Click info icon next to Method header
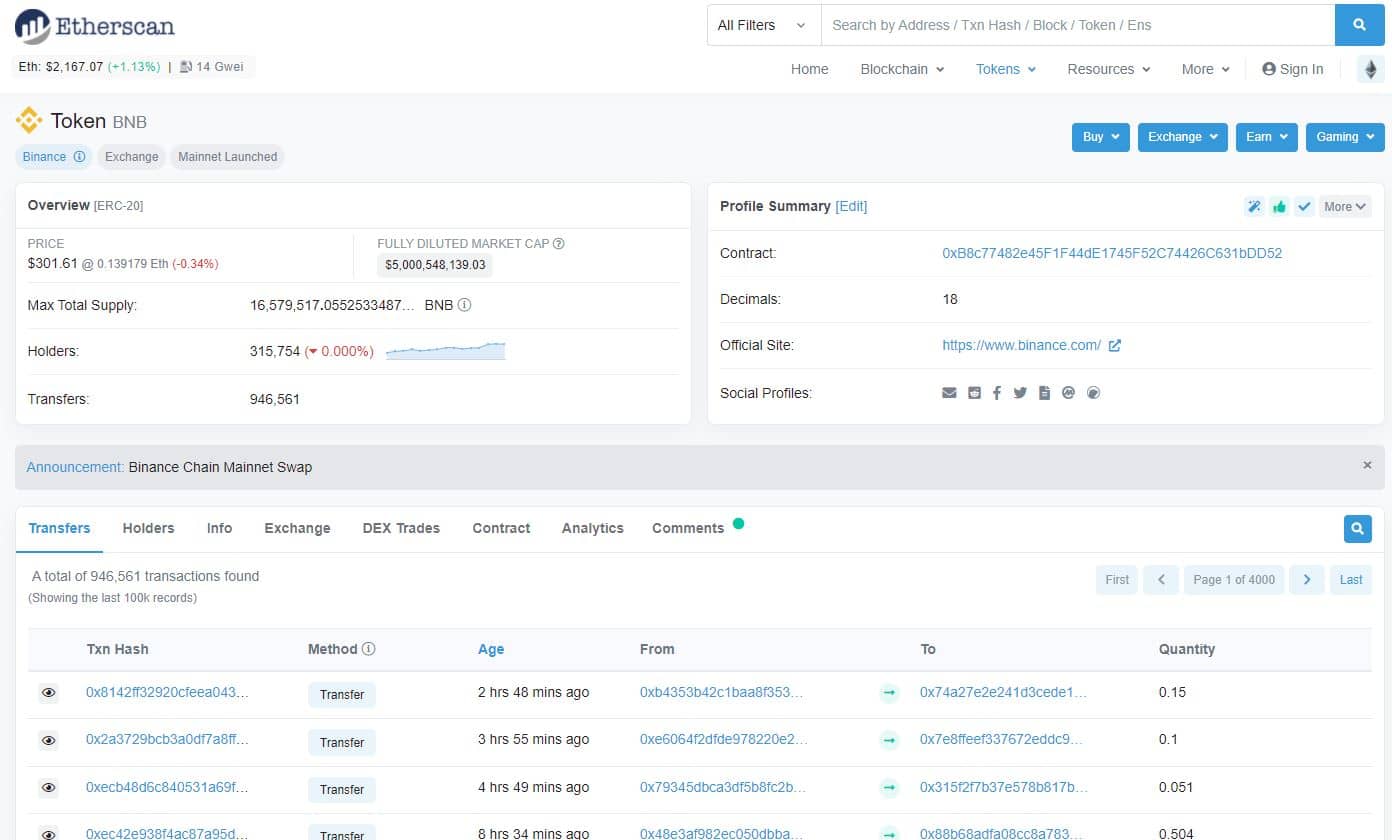 [369, 649]
